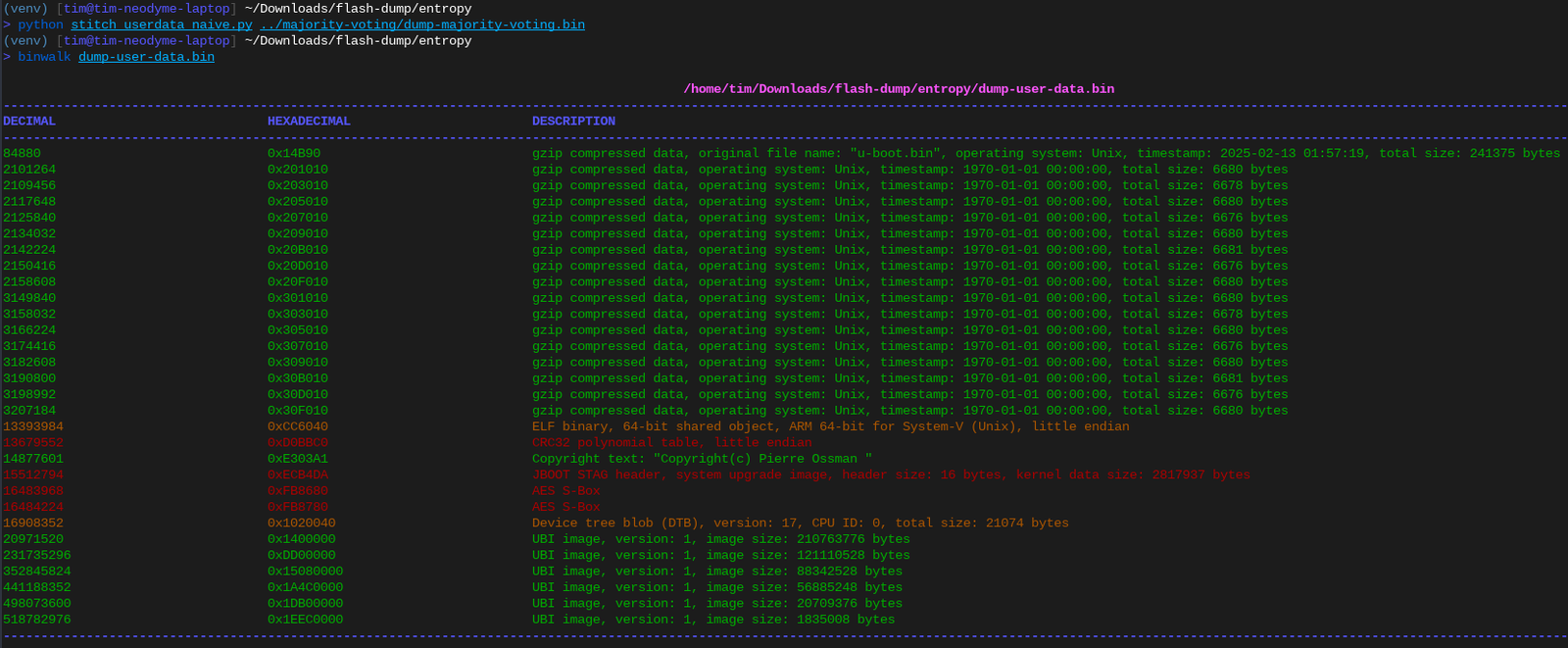Click UBI image size 210763776 row

coord(720,539)
